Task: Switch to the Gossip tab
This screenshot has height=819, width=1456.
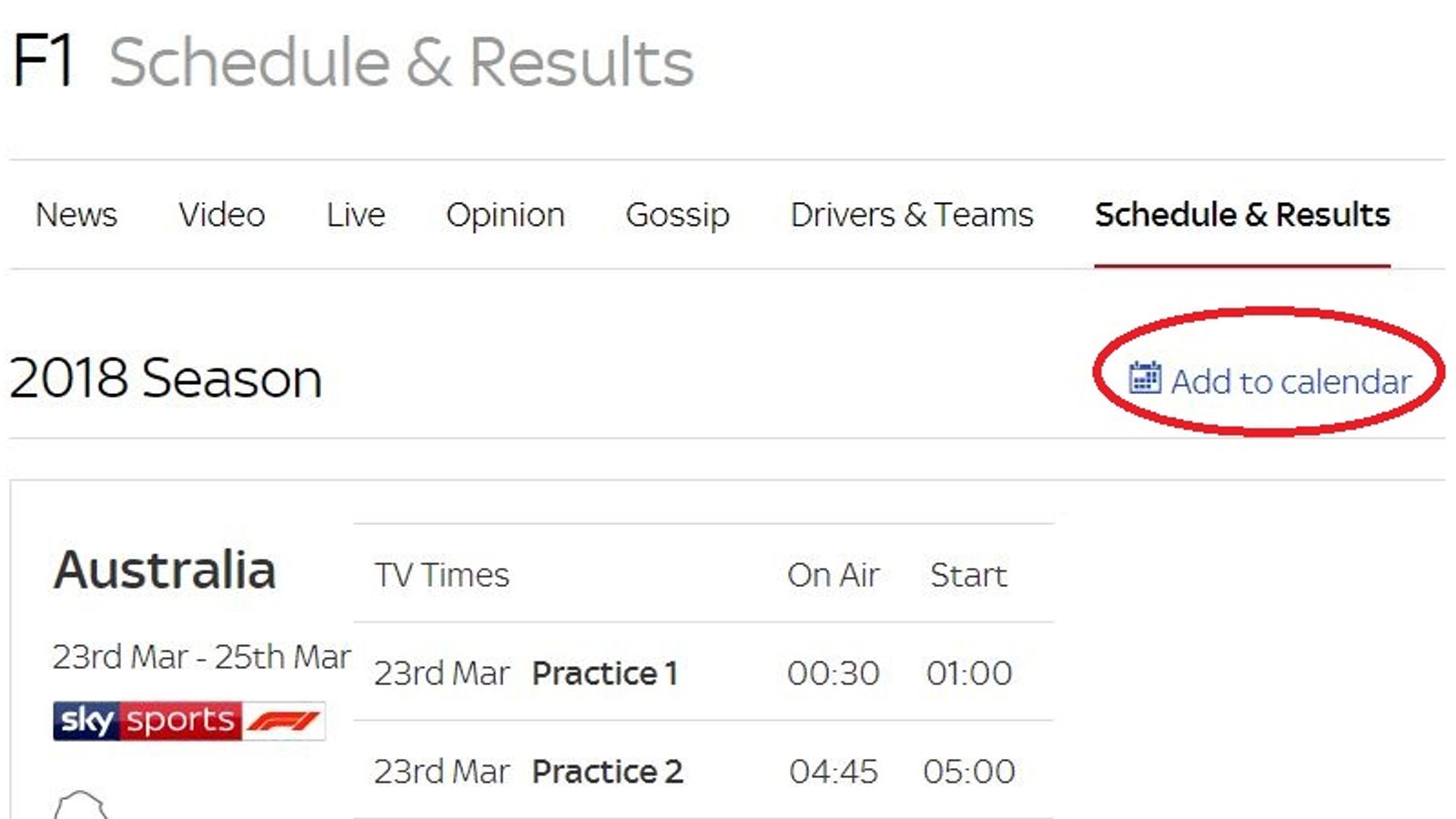Action: 678,216
